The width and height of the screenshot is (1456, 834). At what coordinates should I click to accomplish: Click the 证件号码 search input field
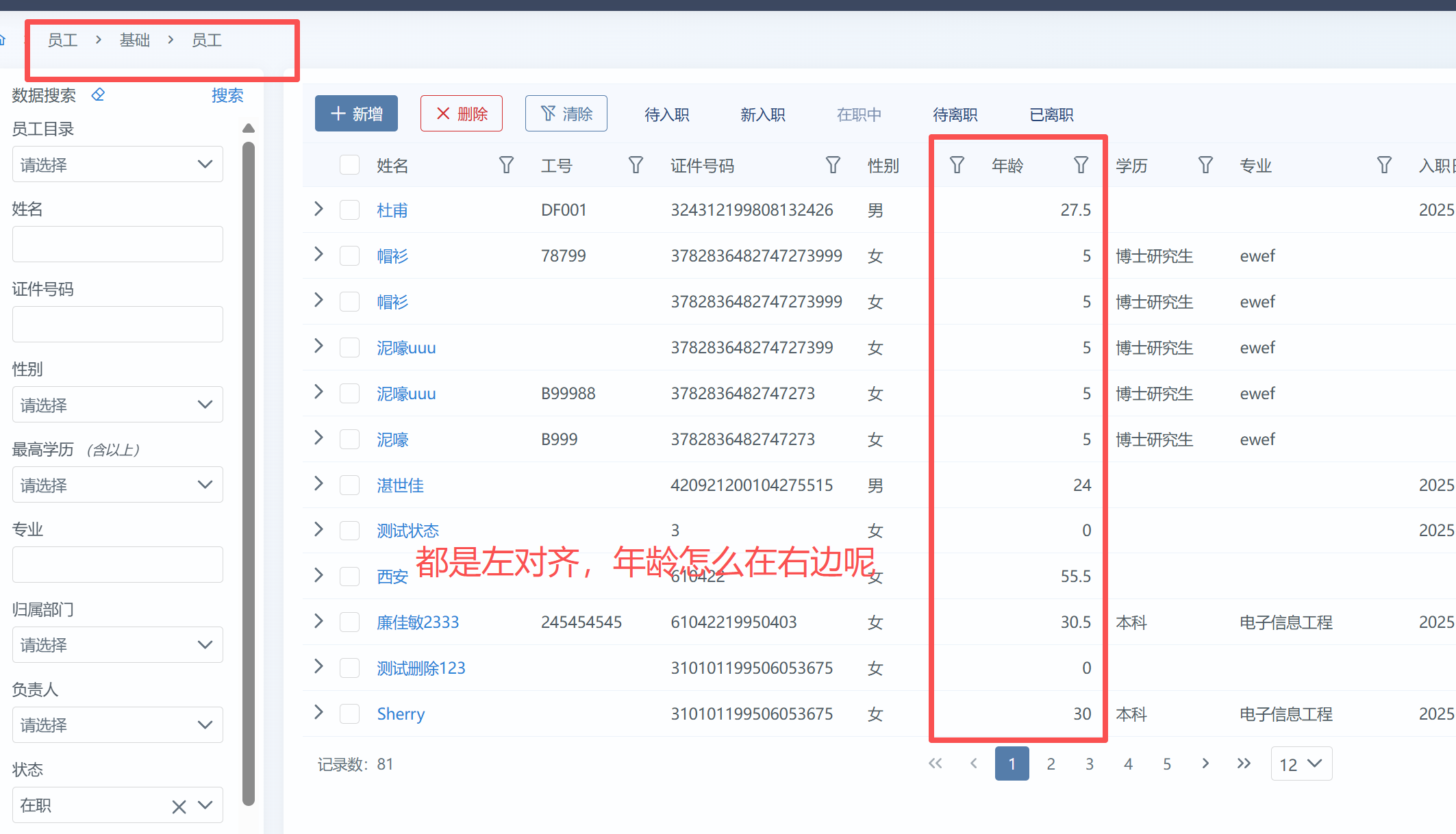point(117,324)
